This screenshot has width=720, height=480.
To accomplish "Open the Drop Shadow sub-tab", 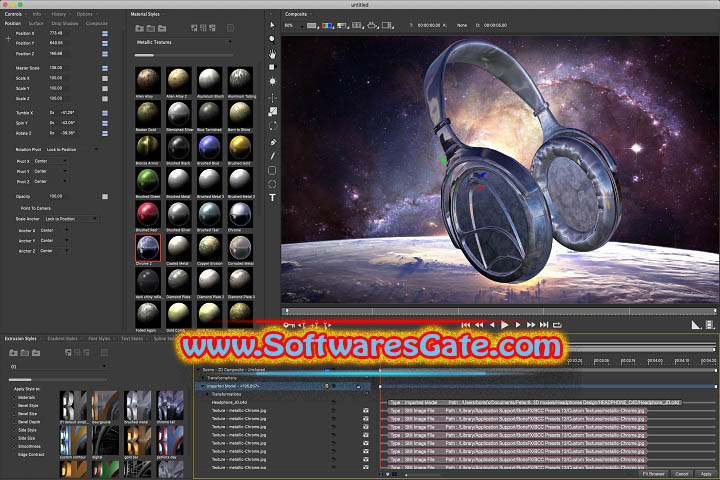I will 65,23.
